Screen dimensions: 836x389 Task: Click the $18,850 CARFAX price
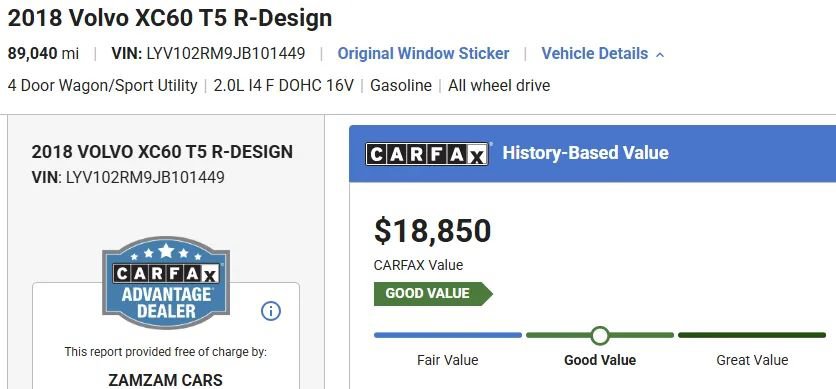pos(432,231)
